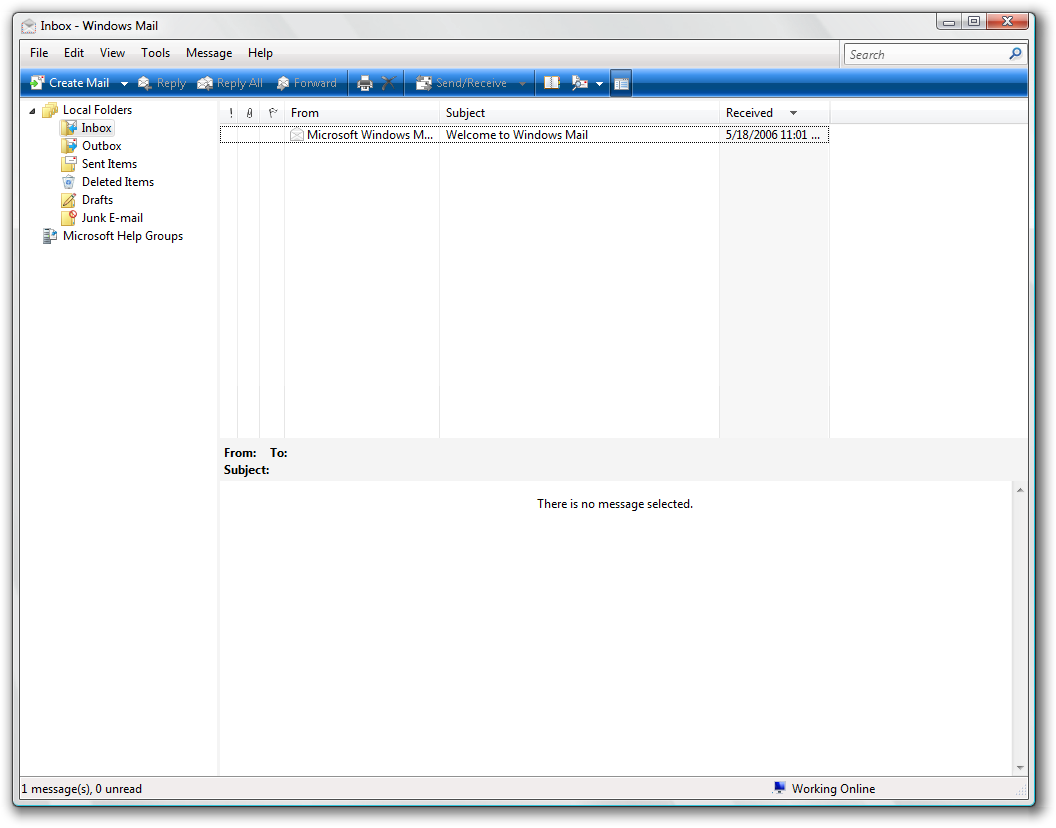Click the Send/Receive button
Screen dimensions: 1056x828
pos(461,83)
